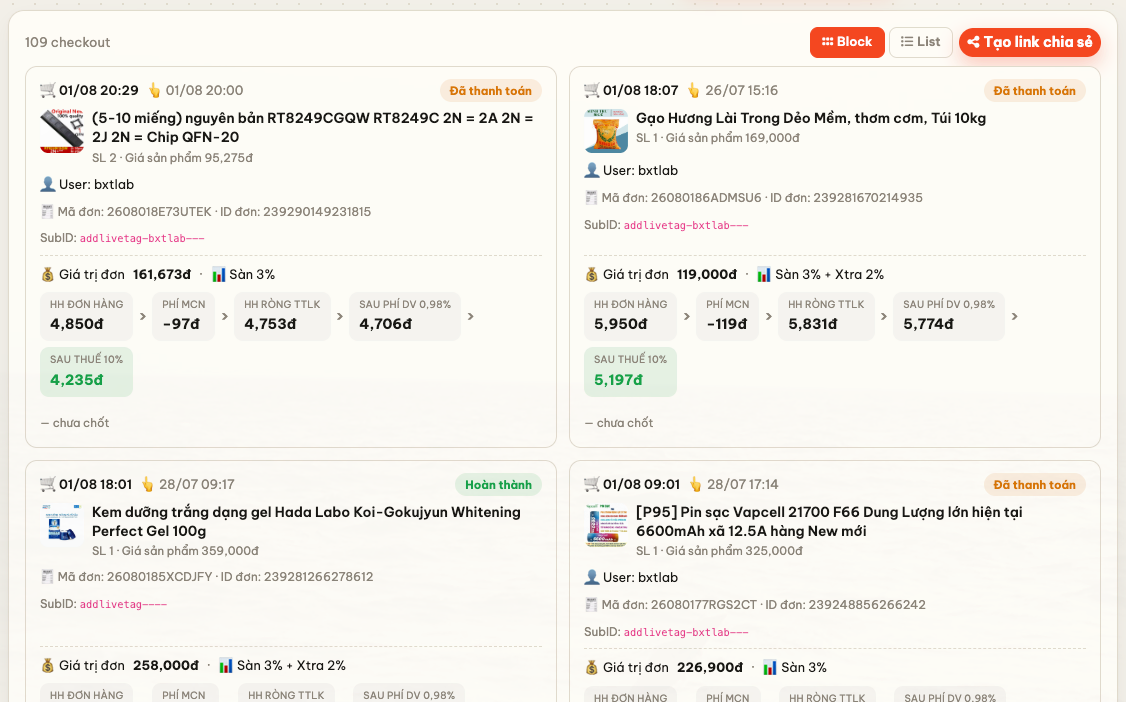Click the pointing-hand icon beside 01/08 20:00
Viewport: 1126px width, 702px height.
pos(154,90)
